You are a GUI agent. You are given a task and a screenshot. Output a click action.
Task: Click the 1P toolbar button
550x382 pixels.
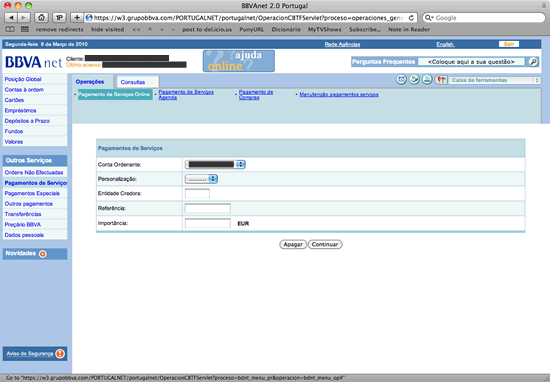59,18
